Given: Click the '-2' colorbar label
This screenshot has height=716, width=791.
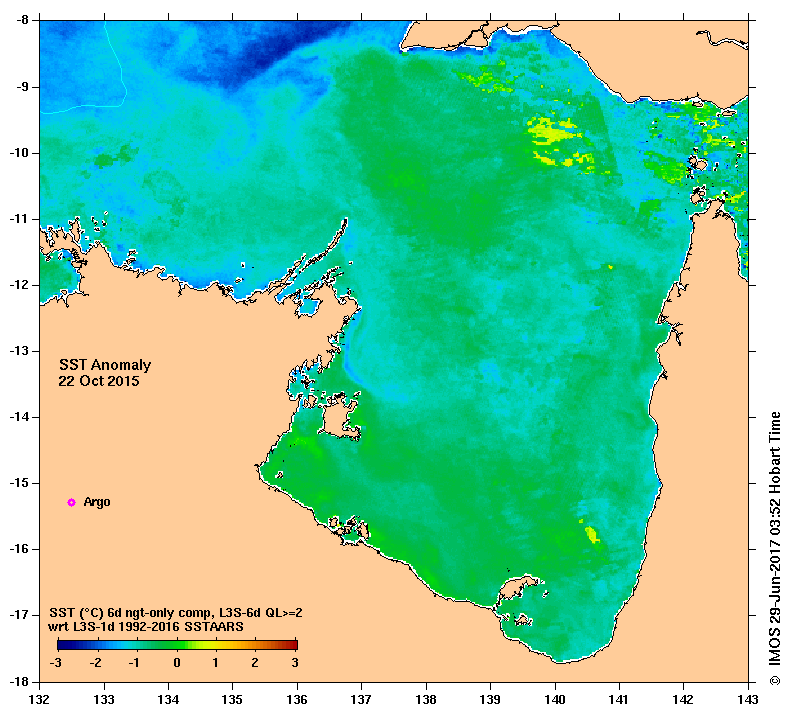Looking at the screenshot, I should point(95,663).
